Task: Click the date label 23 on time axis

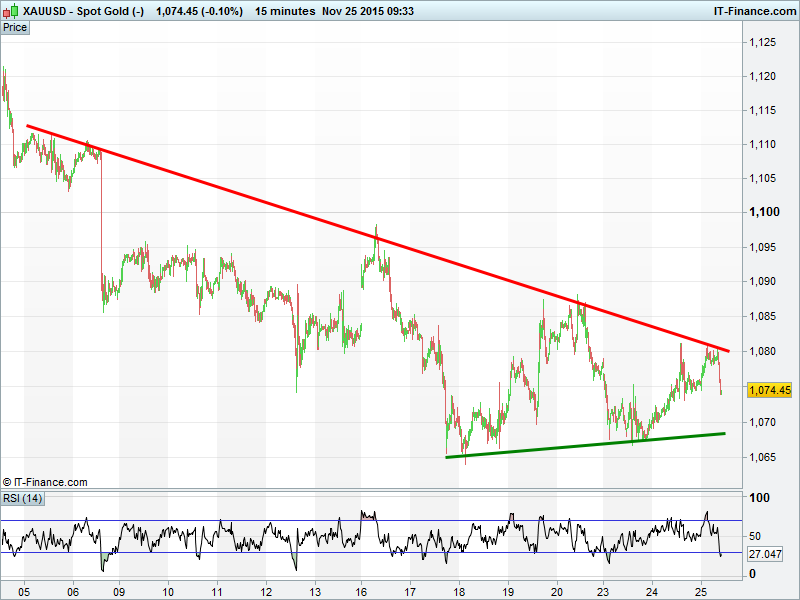Action: (603, 590)
